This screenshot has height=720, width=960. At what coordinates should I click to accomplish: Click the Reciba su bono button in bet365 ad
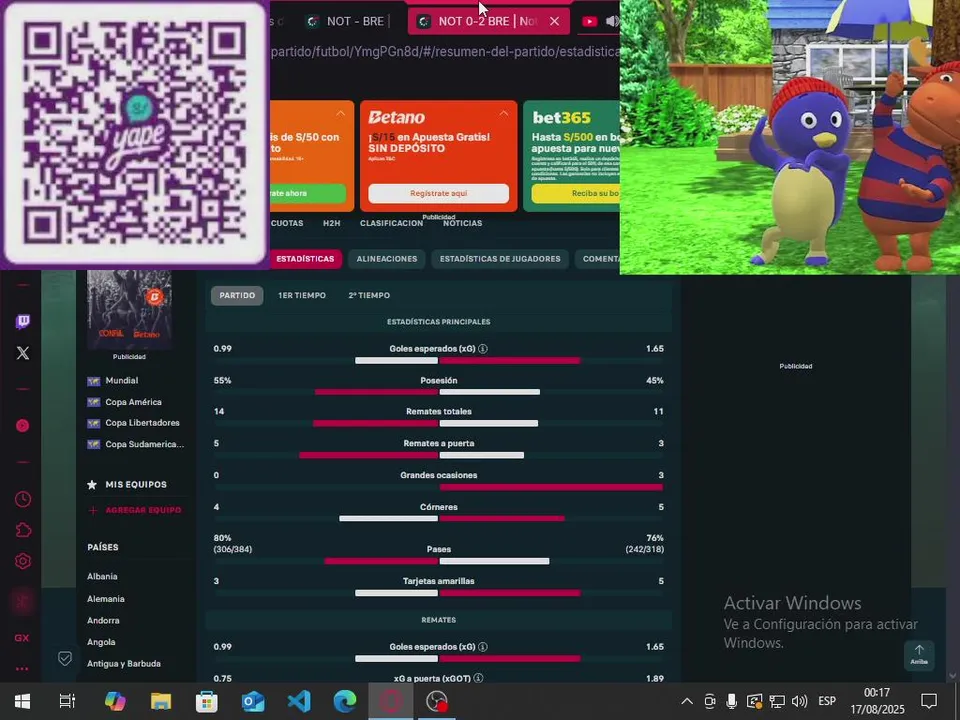click(576, 193)
